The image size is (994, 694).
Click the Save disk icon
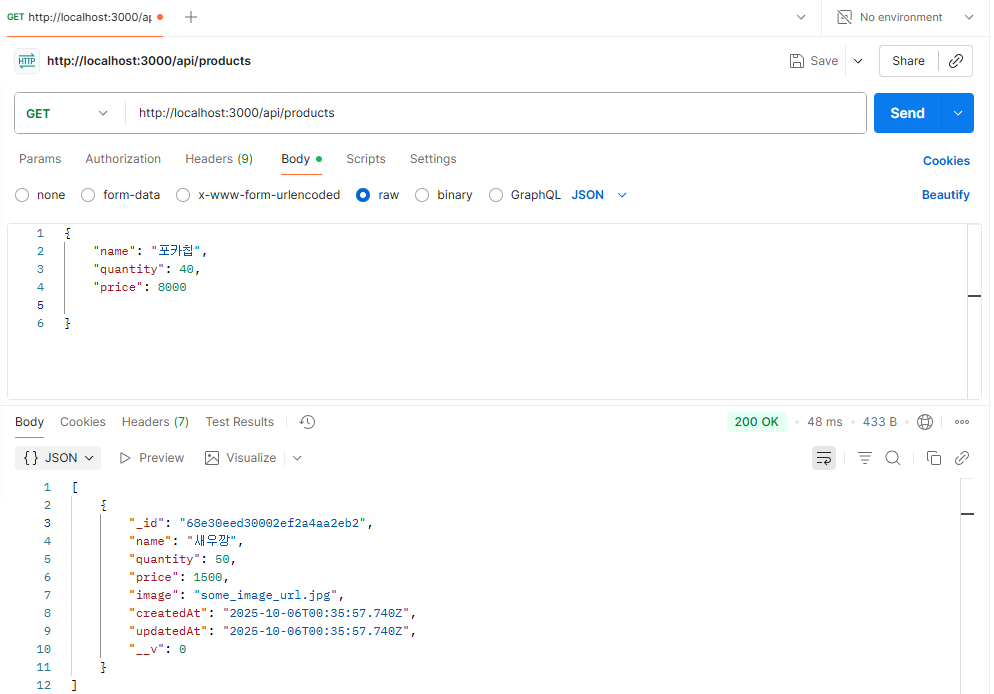796,61
